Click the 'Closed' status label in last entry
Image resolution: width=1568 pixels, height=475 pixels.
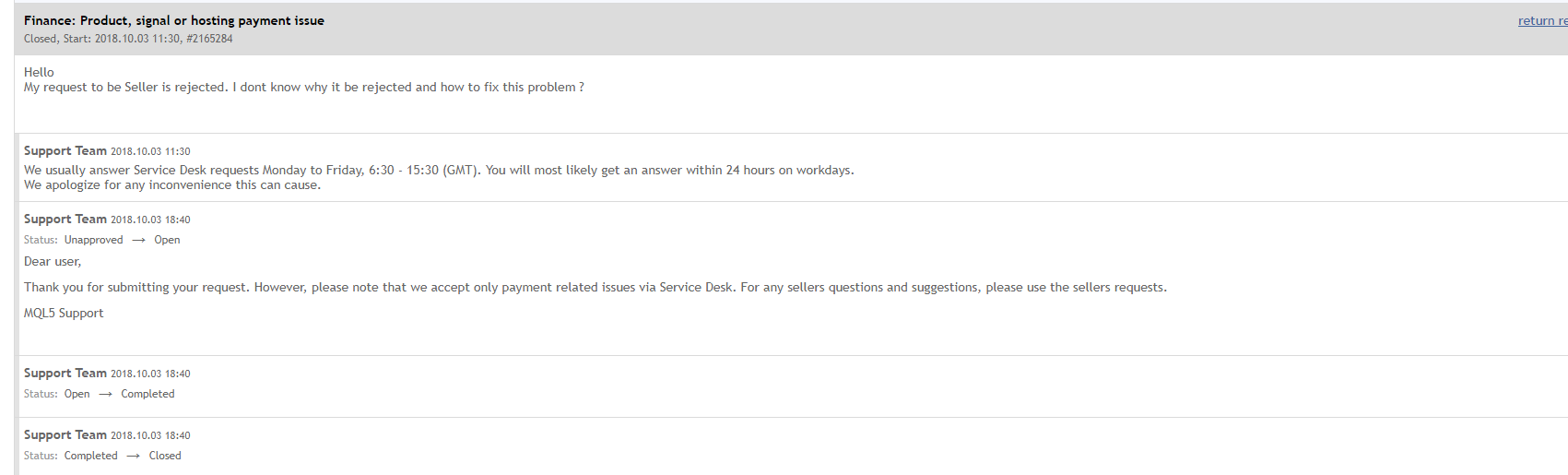coord(165,456)
